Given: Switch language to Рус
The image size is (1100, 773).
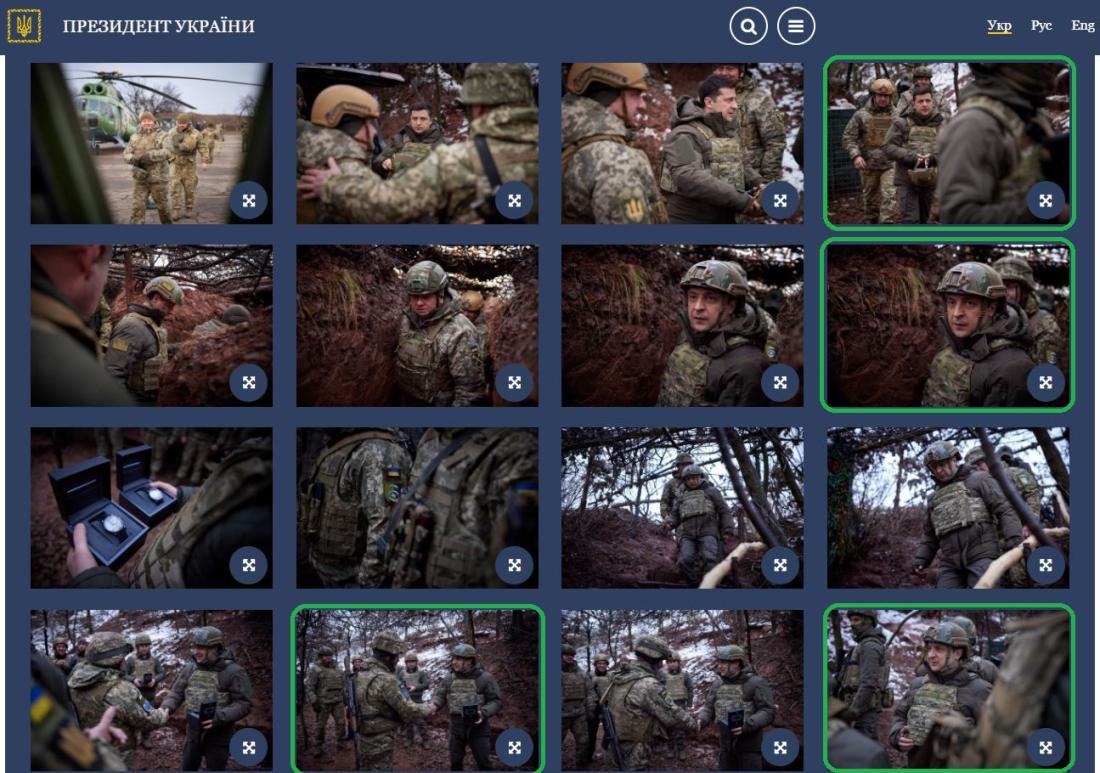Looking at the screenshot, I should [x=1041, y=25].
